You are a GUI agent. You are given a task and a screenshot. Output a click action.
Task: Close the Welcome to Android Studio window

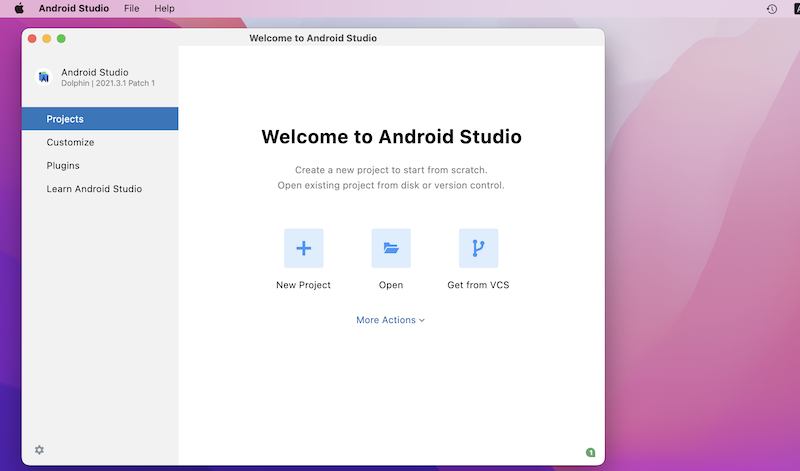tap(32, 38)
